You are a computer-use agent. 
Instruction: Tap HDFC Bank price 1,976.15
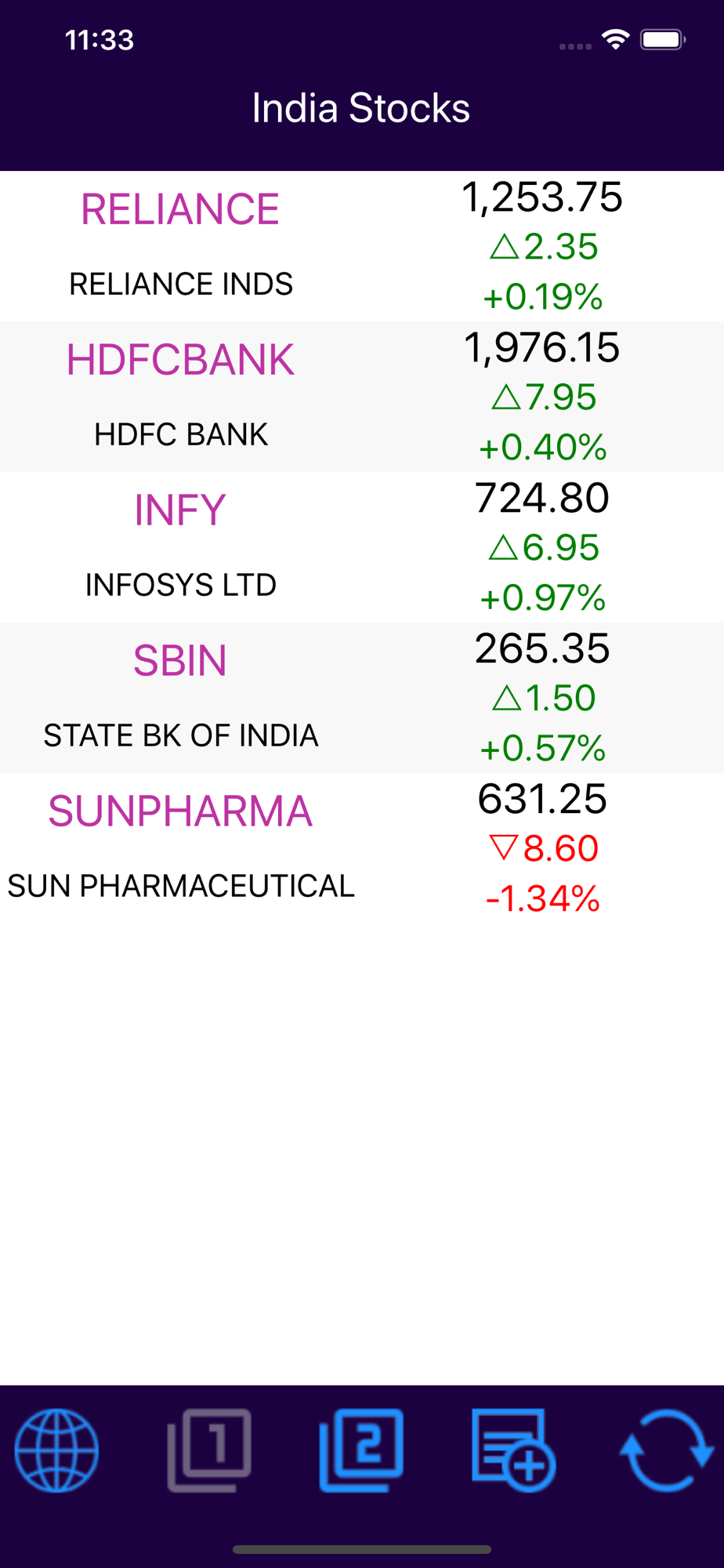point(542,348)
